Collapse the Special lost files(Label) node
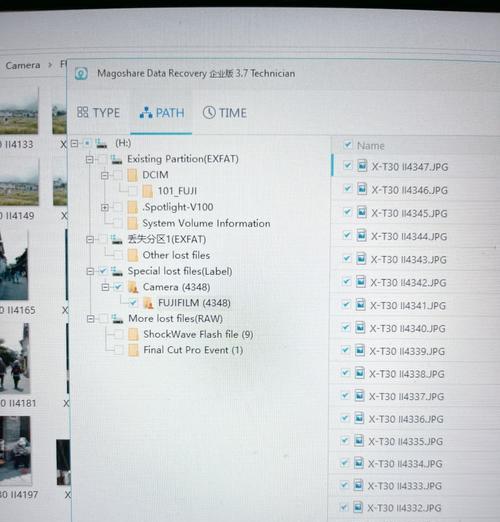500x522 pixels. point(90,271)
